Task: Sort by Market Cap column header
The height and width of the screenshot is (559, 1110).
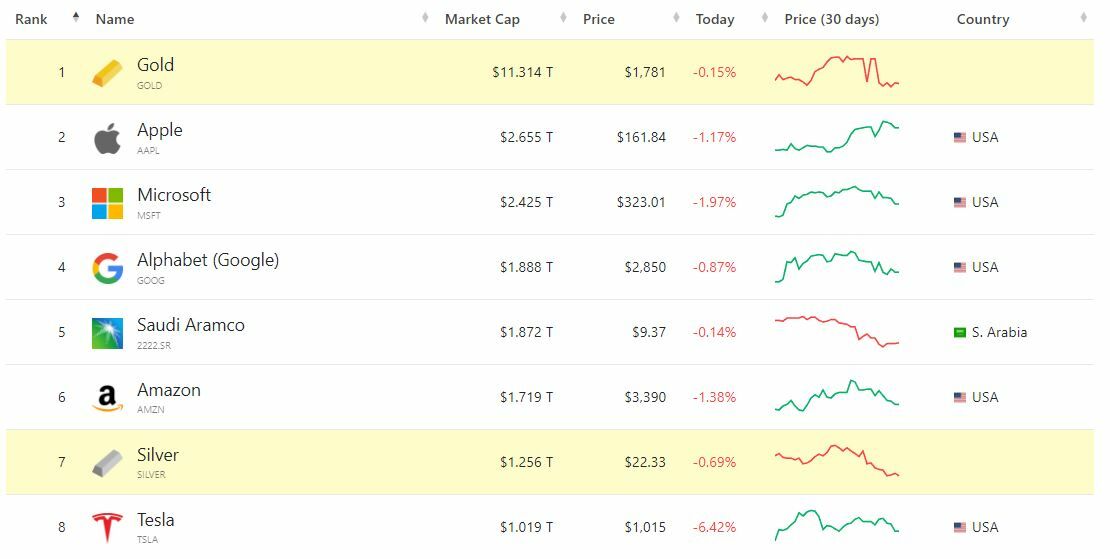Action: tap(482, 19)
